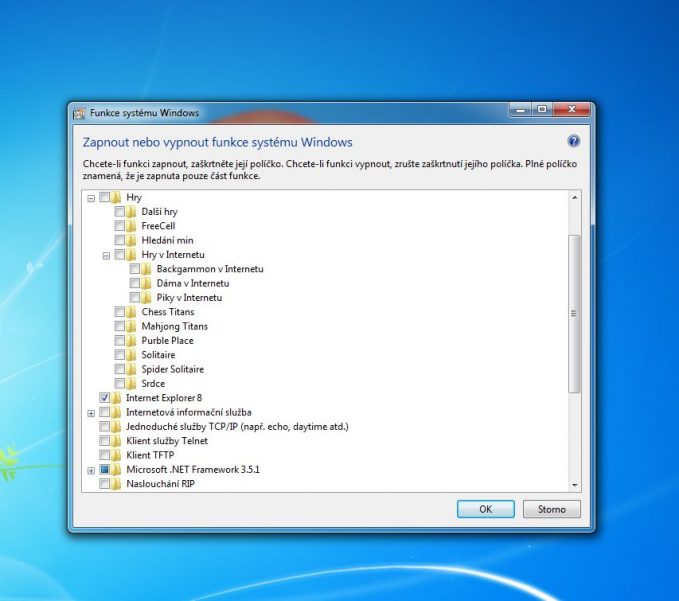This screenshot has width=679, height=601.
Task: Tick the Spider Solitaire checkbox
Action: tap(120, 369)
